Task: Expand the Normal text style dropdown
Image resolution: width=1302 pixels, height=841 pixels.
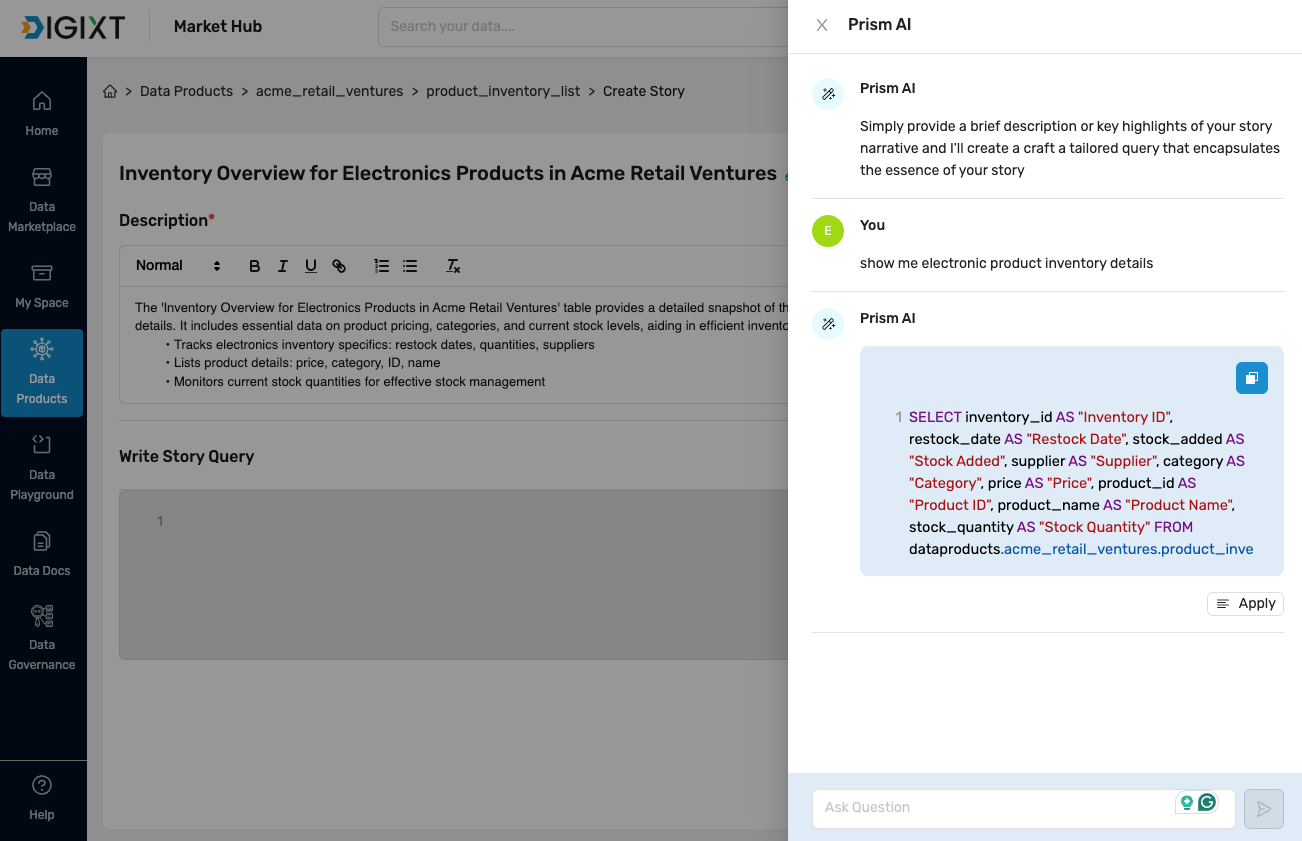Action: pyautogui.click(x=178, y=266)
